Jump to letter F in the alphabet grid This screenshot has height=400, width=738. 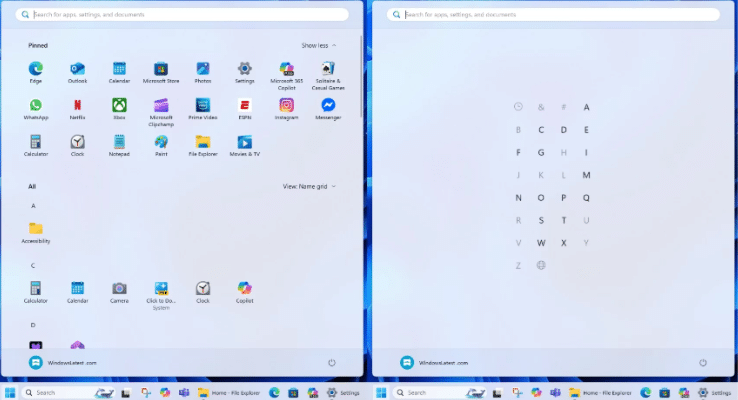pos(518,152)
